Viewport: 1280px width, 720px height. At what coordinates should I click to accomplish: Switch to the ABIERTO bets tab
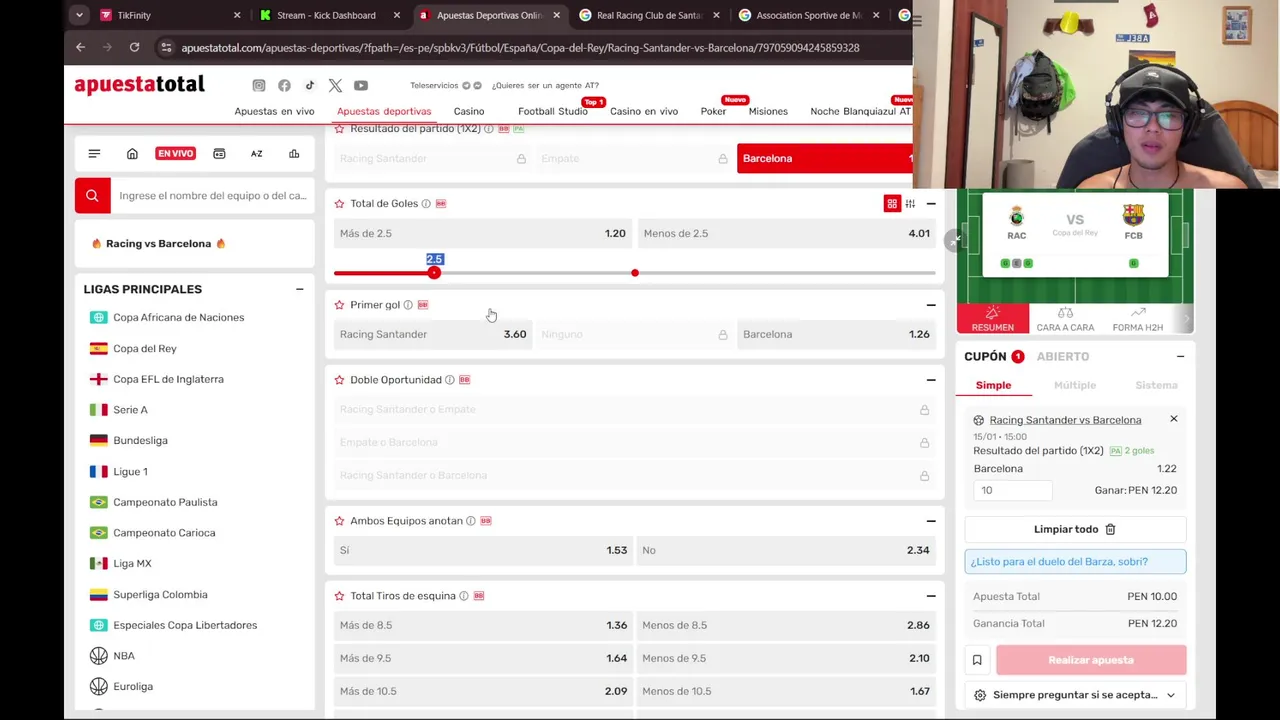coord(1063,356)
